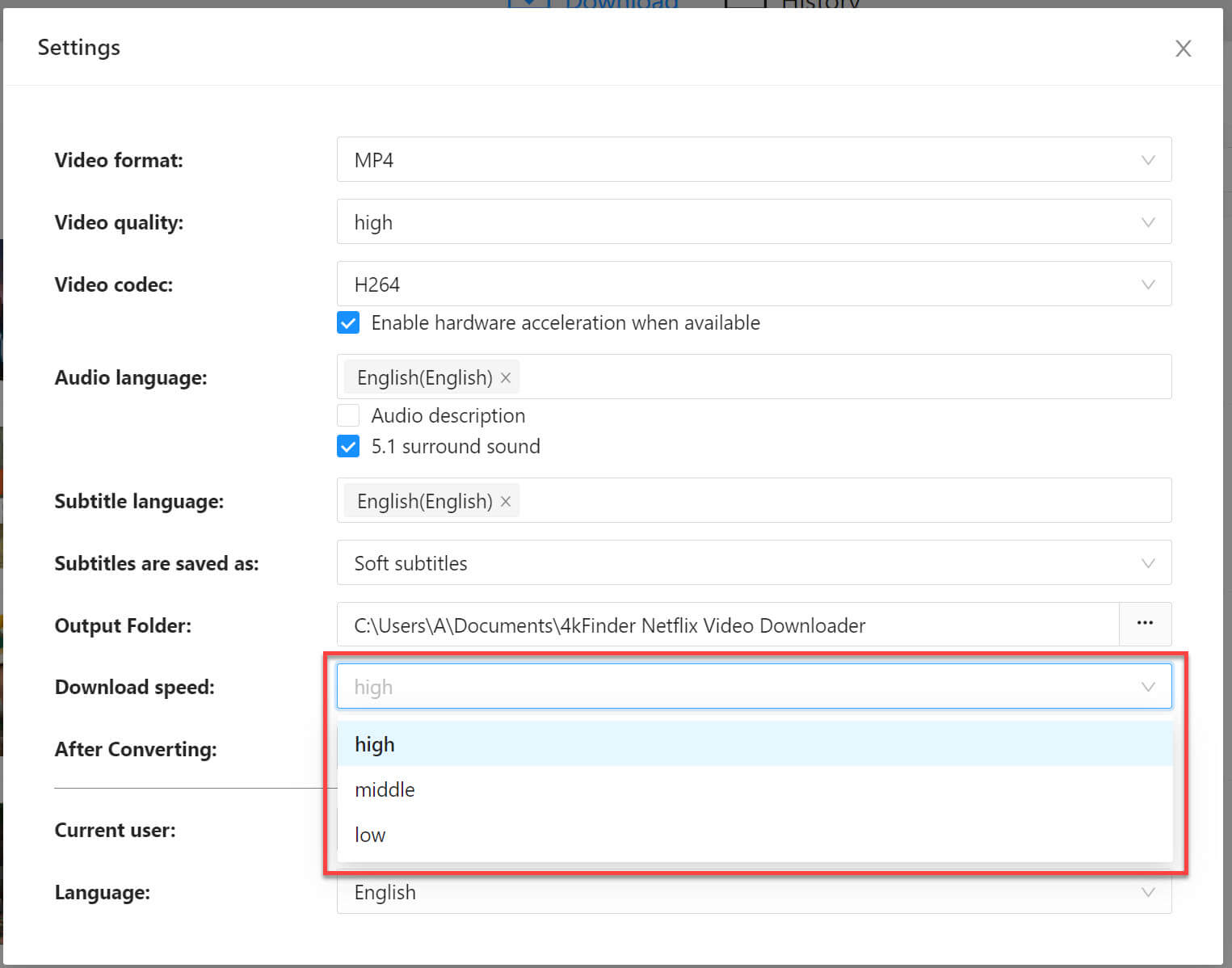Click the Video quality arrow icon
Viewport: 1232px width, 968px height.
coord(1147,222)
